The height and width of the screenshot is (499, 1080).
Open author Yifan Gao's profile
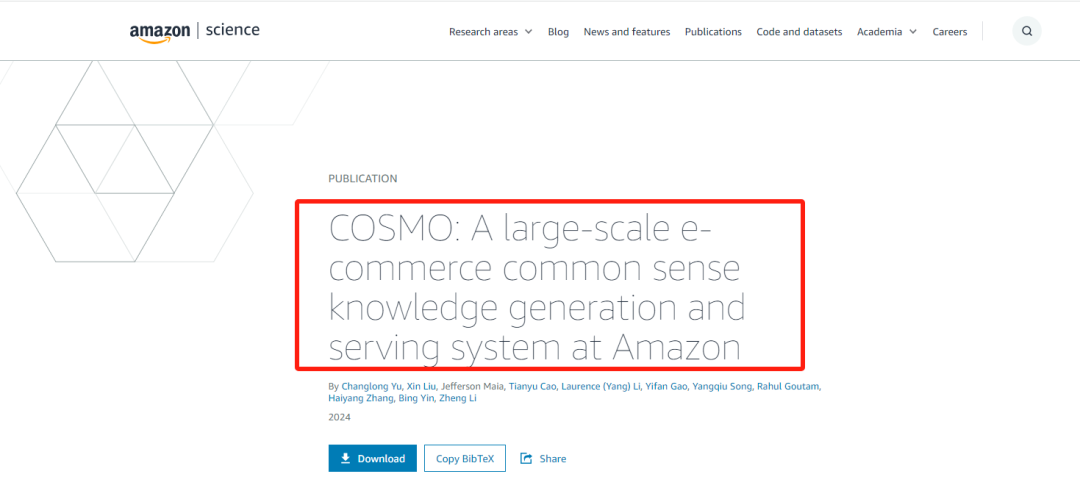[666, 386]
